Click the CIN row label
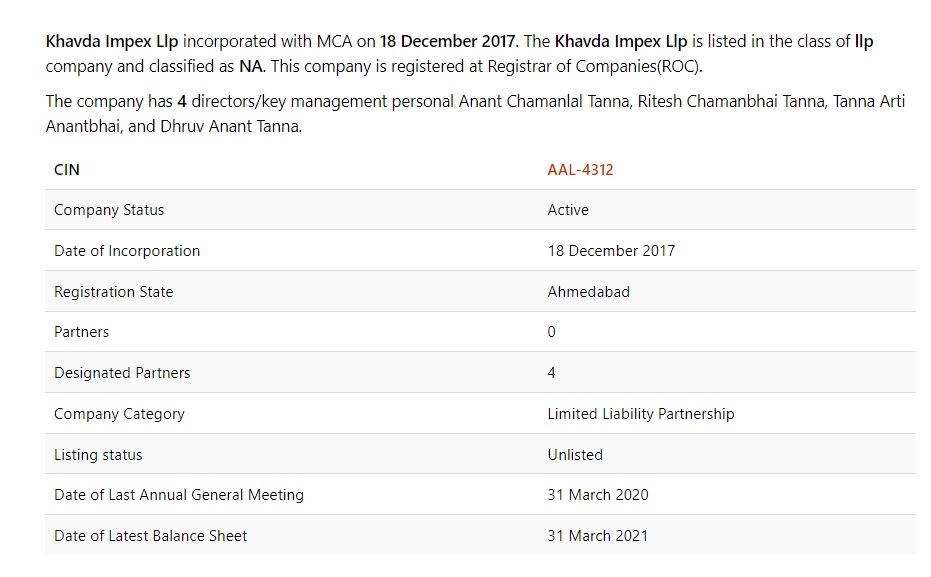Viewport: 931px width, 577px height. (x=67, y=170)
